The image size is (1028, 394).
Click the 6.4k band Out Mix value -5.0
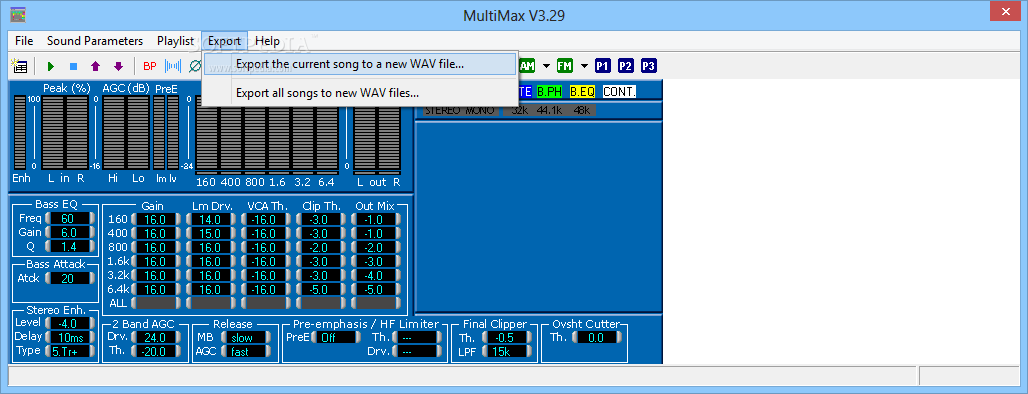point(376,289)
